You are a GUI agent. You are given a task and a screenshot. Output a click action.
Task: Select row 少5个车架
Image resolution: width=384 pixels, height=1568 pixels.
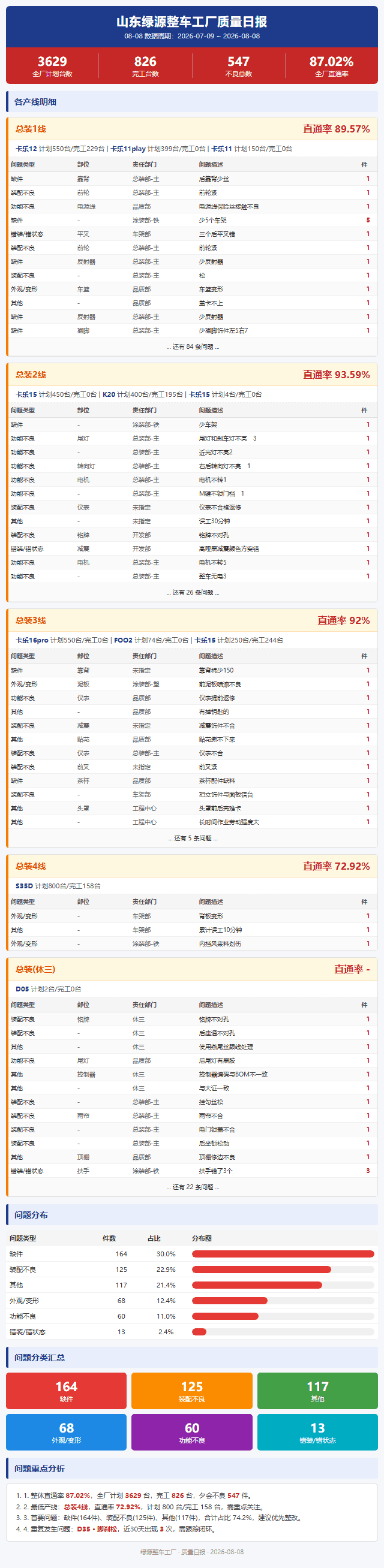point(192,221)
